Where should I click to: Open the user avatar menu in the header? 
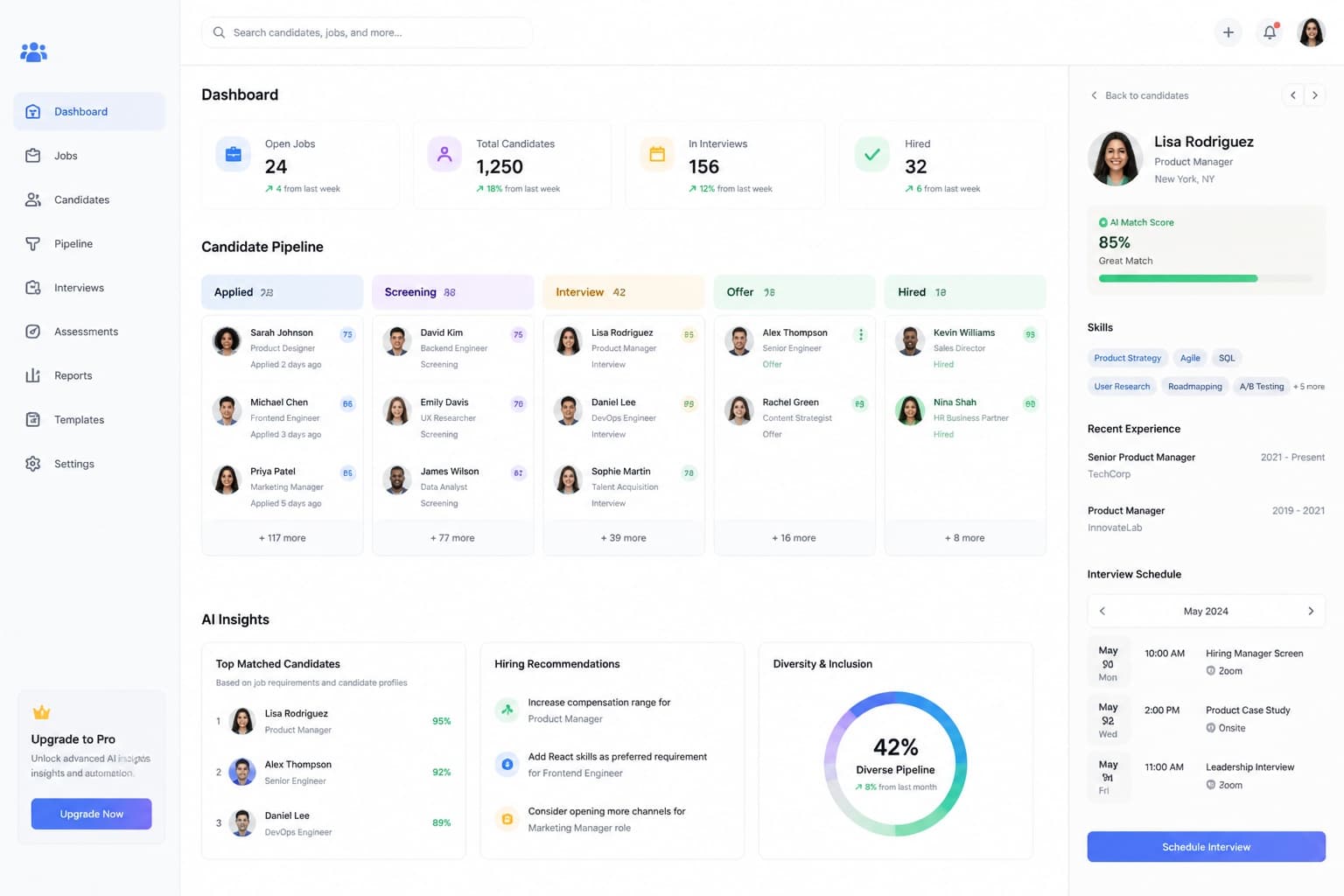click(1311, 32)
